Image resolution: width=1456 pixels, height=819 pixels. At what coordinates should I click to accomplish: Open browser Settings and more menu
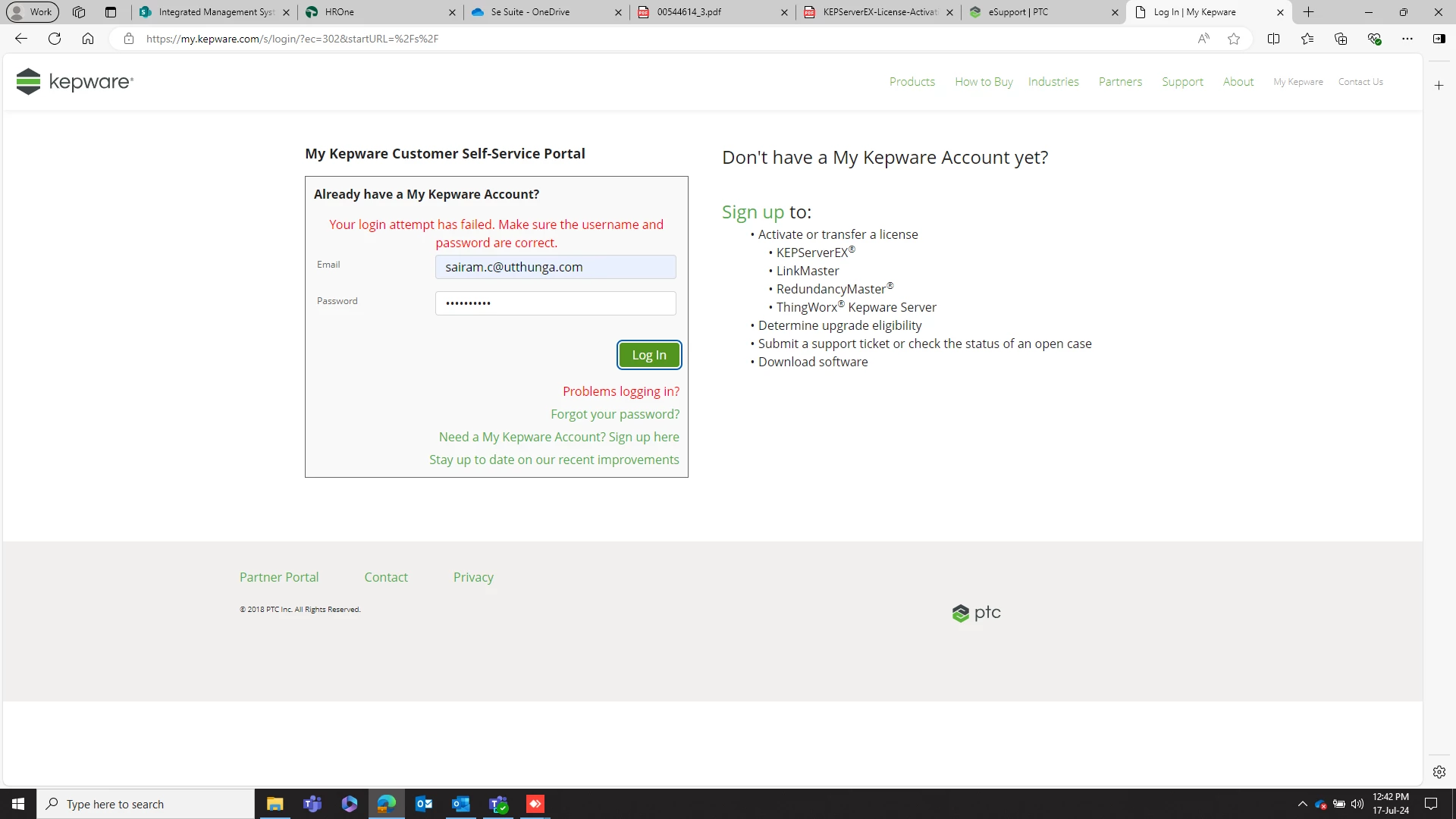pos(1407,39)
